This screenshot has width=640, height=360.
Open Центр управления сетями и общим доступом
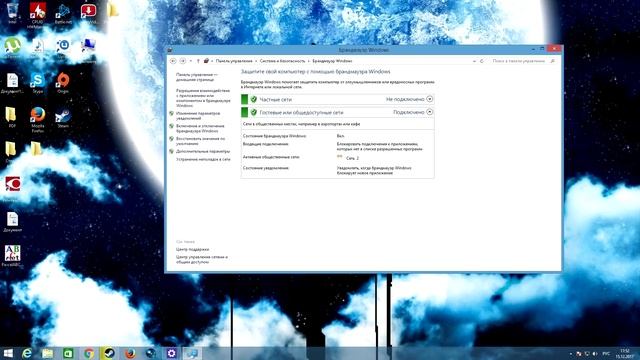click(202, 260)
